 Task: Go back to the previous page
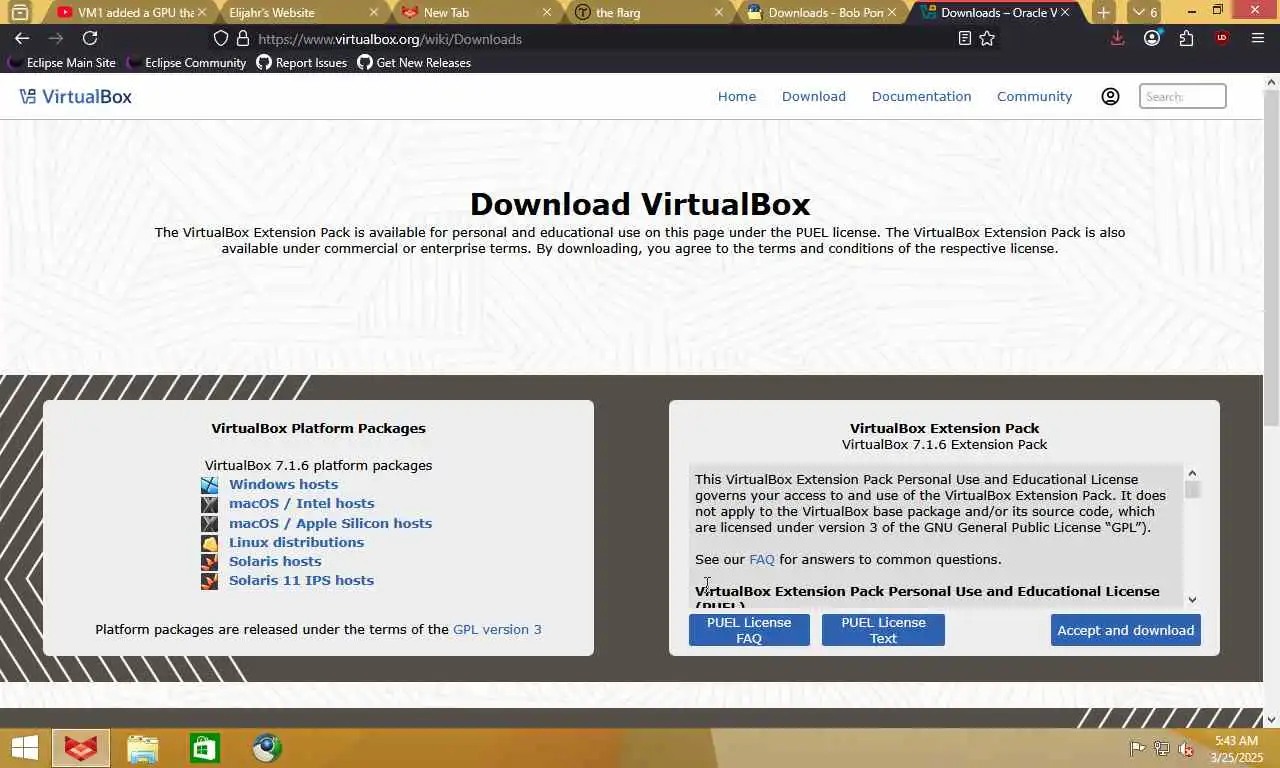22,38
